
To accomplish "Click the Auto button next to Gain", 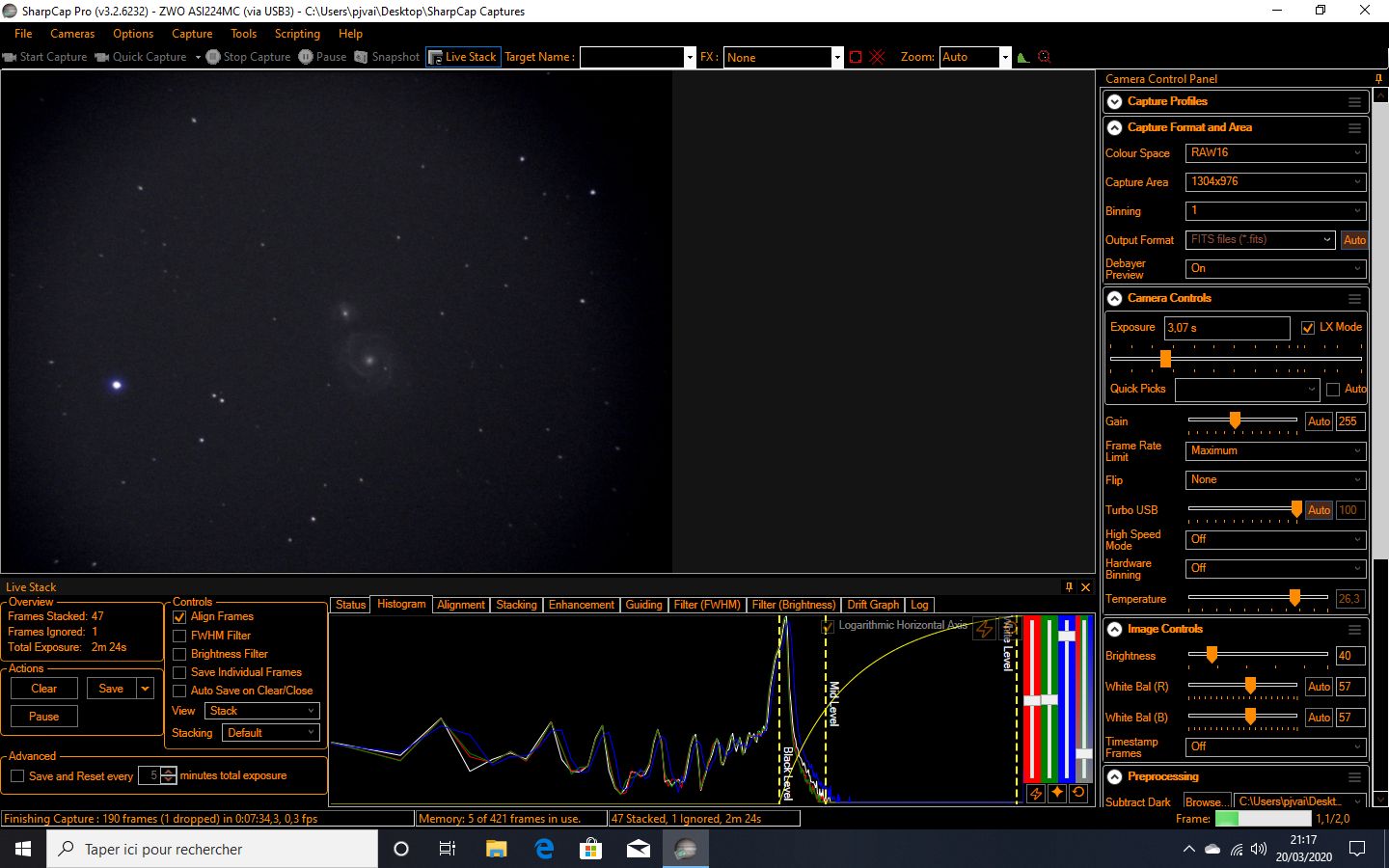I will [x=1319, y=421].
